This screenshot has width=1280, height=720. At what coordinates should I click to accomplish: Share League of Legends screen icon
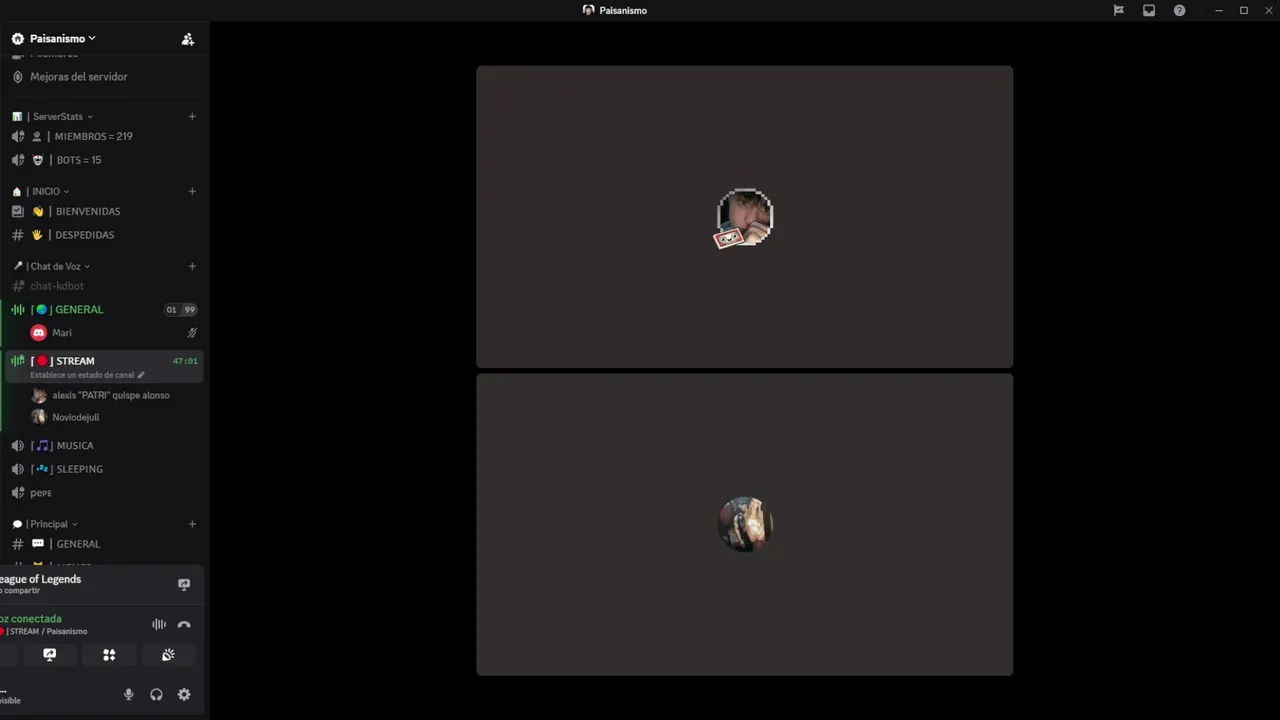pos(184,585)
